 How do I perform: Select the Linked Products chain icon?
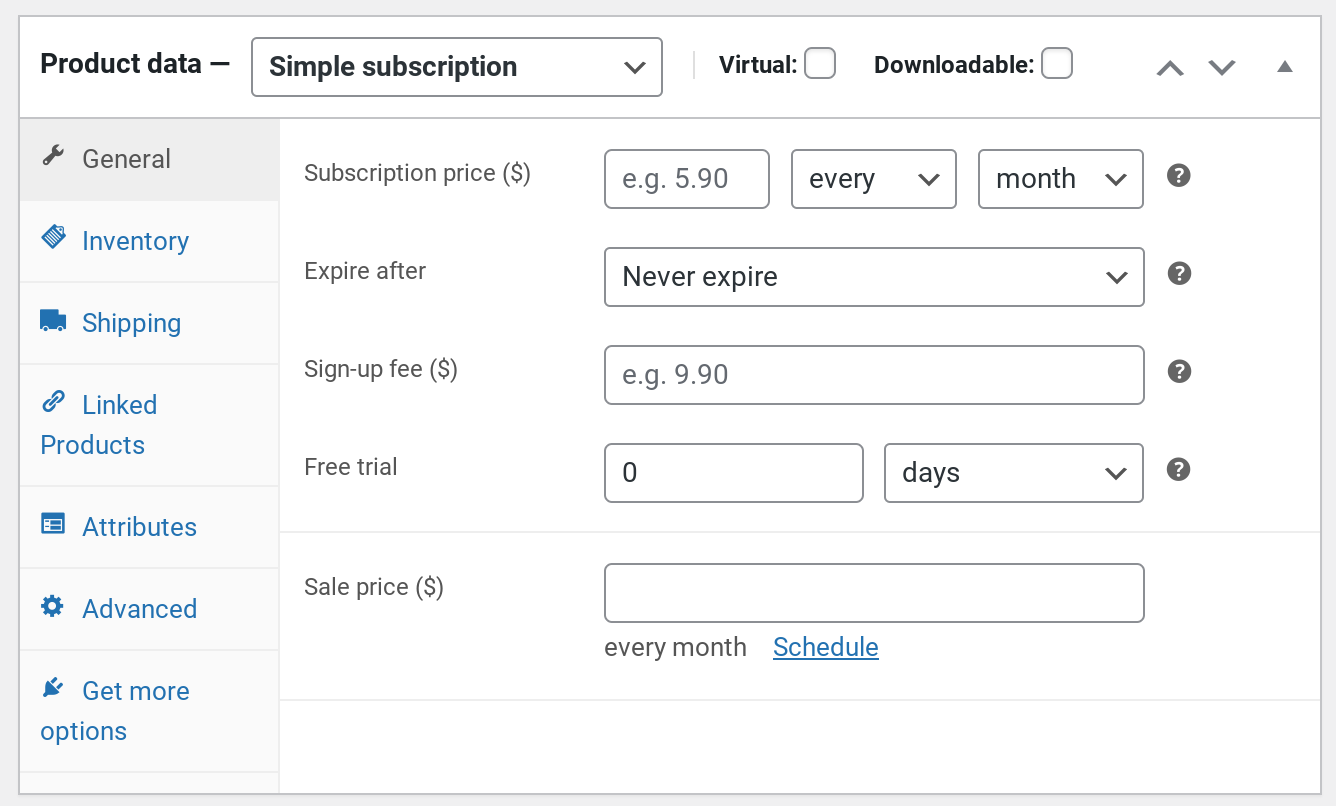52,402
